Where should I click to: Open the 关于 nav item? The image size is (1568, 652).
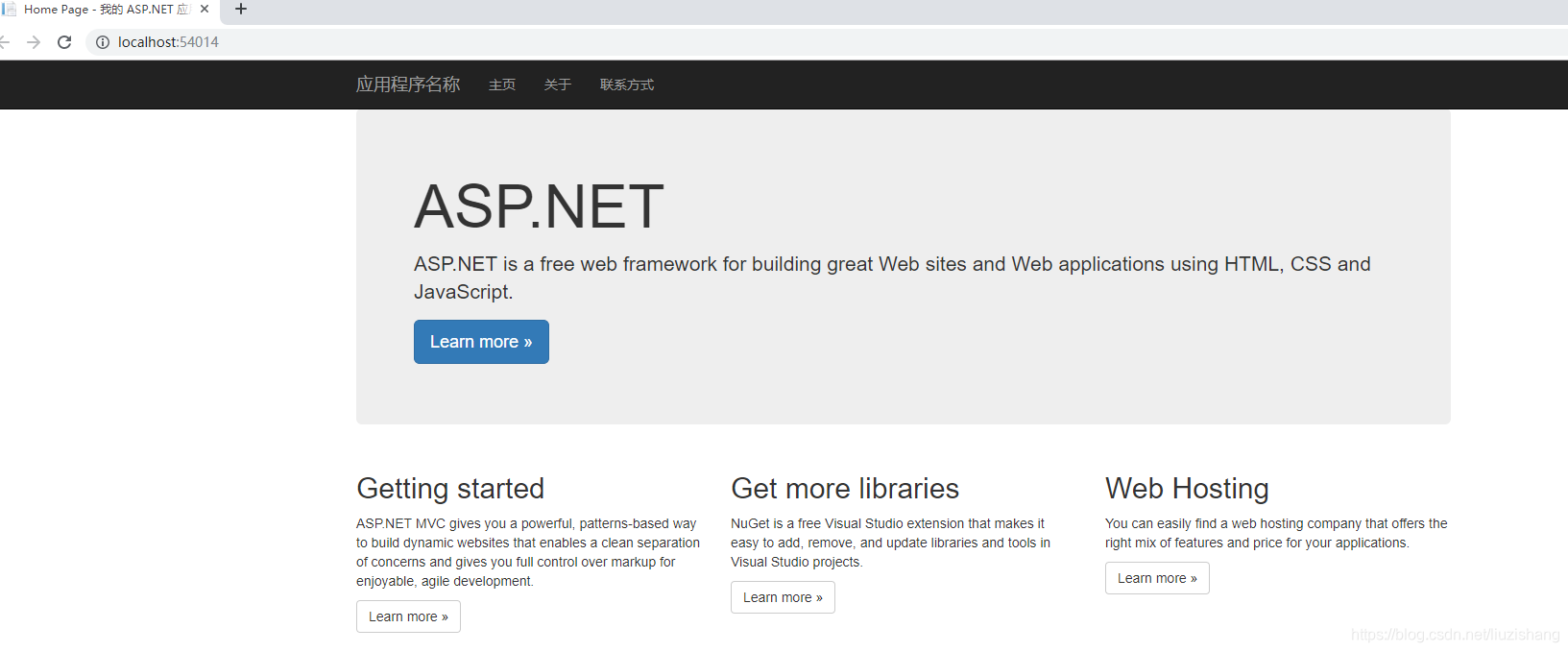click(558, 85)
